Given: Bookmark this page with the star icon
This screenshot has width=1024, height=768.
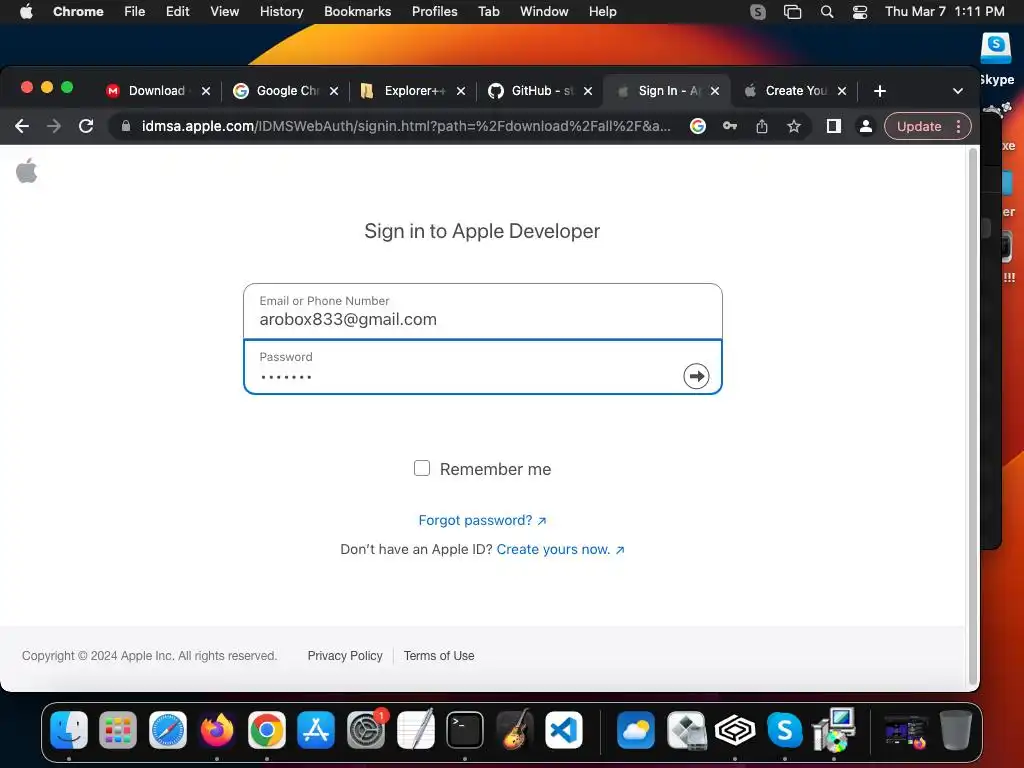Looking at the screenshot, I should pos(793,126).
